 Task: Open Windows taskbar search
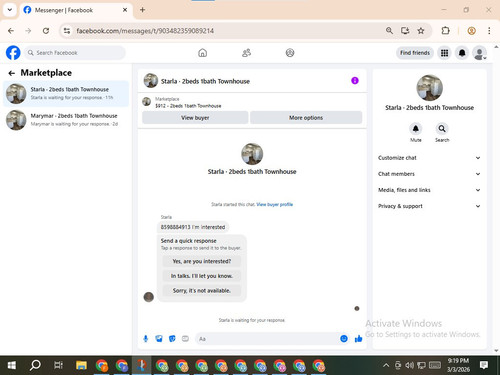pos(35,365)
